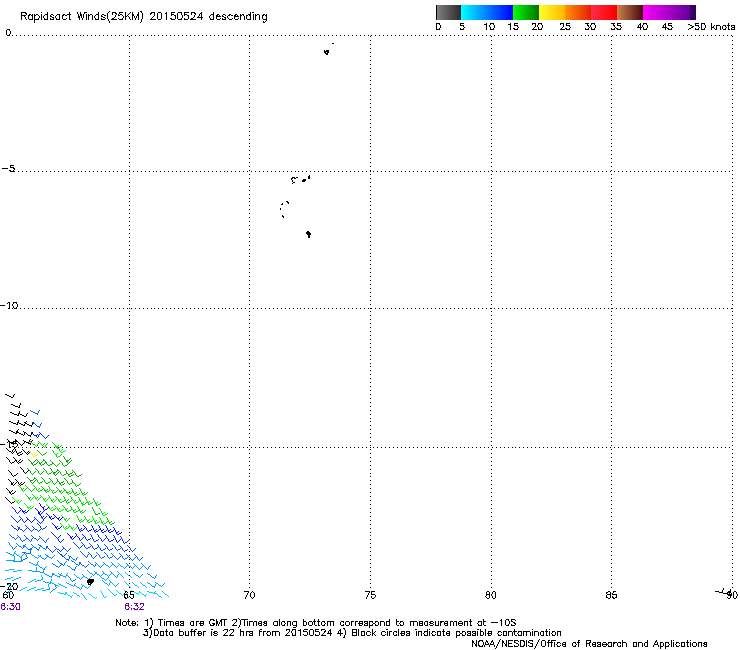Click the NOAA/NESDIS credit text

tap(589, 644)
